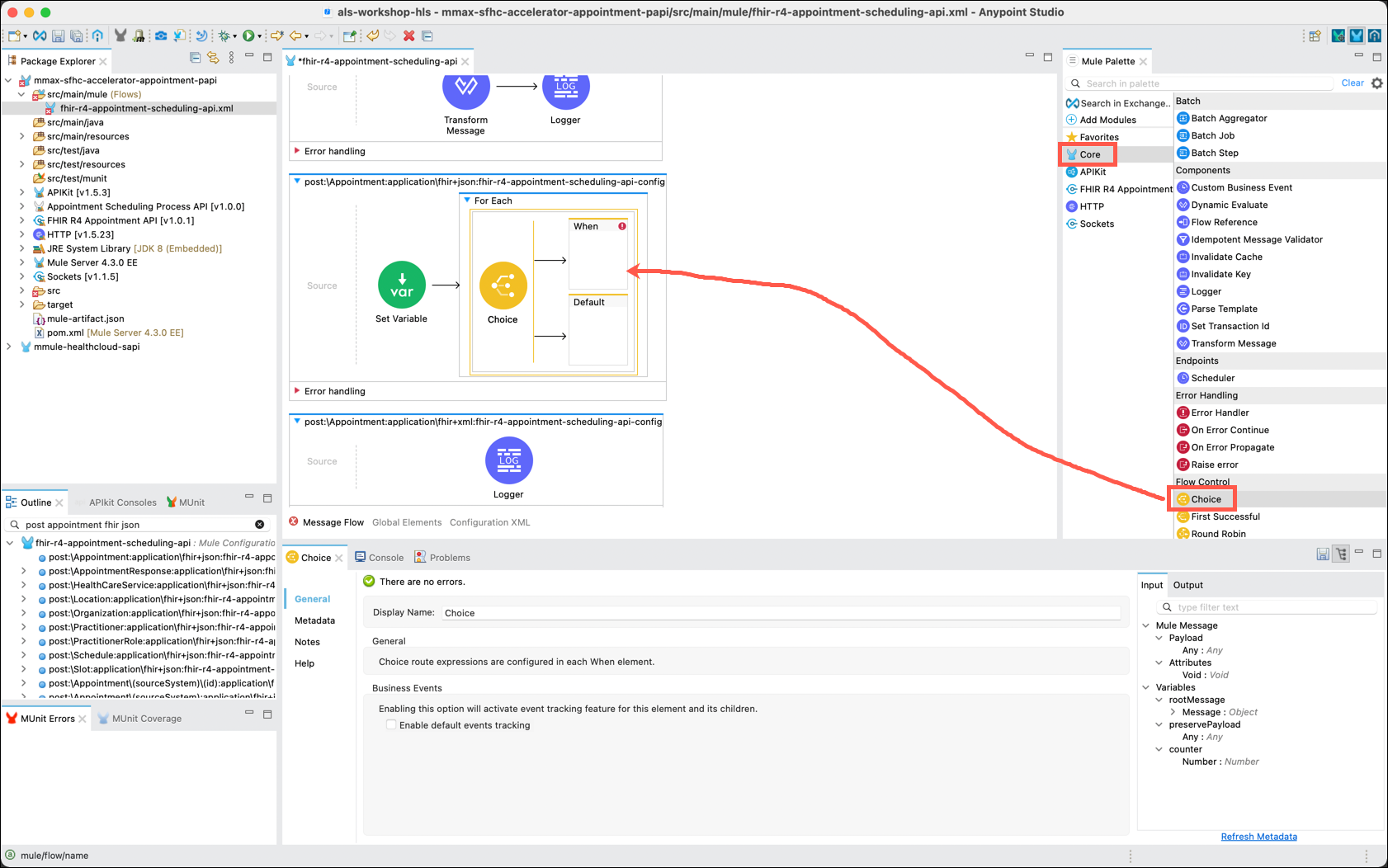Click the Save icon in toolbar
Screen dimensions: 1388x868
tap(58, 36)
